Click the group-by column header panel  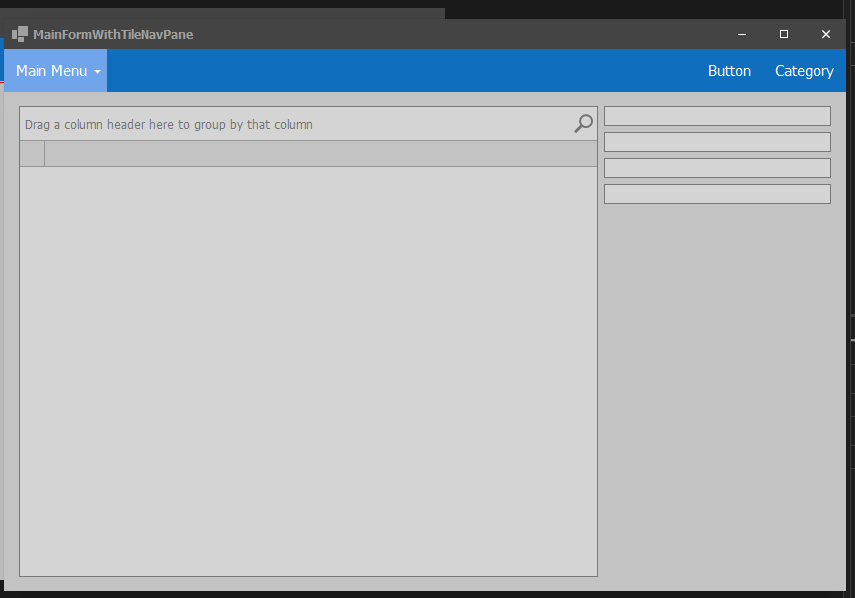pyautogui.click(x=309, y=124)
